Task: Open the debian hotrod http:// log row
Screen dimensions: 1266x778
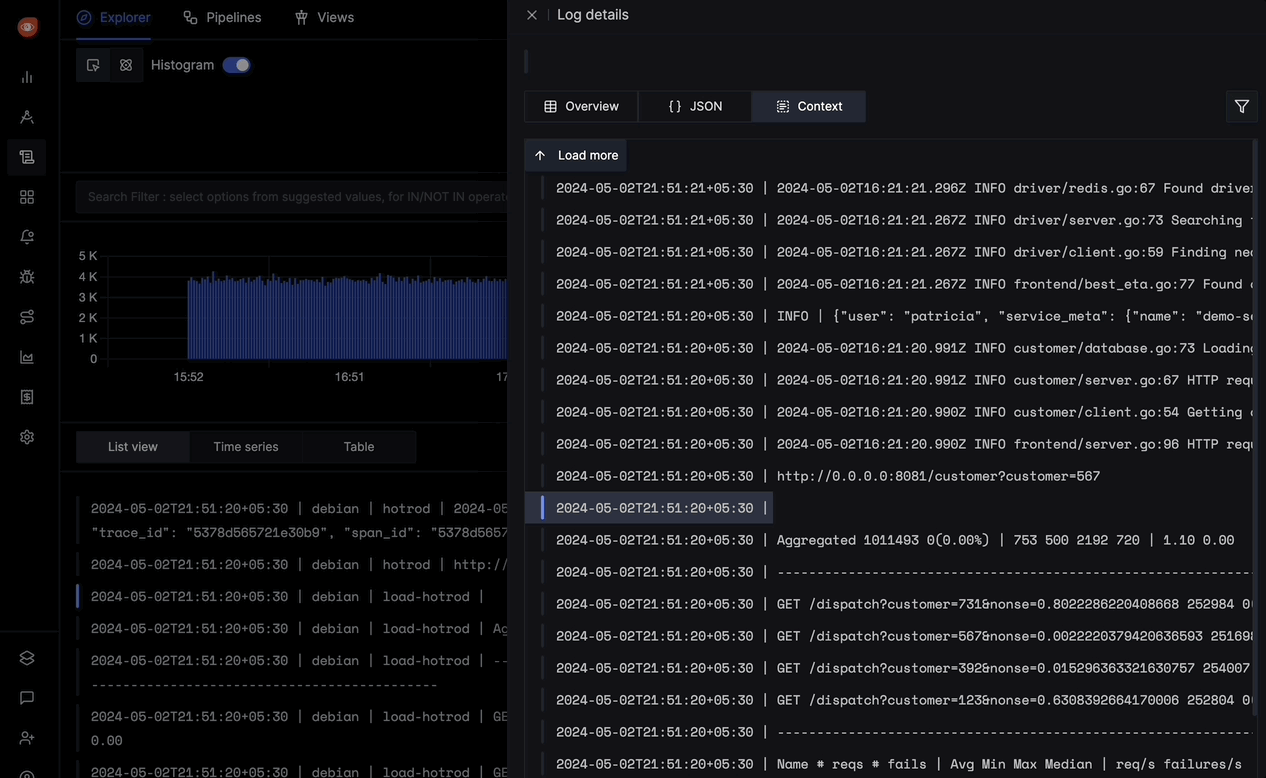Action: 292,565
